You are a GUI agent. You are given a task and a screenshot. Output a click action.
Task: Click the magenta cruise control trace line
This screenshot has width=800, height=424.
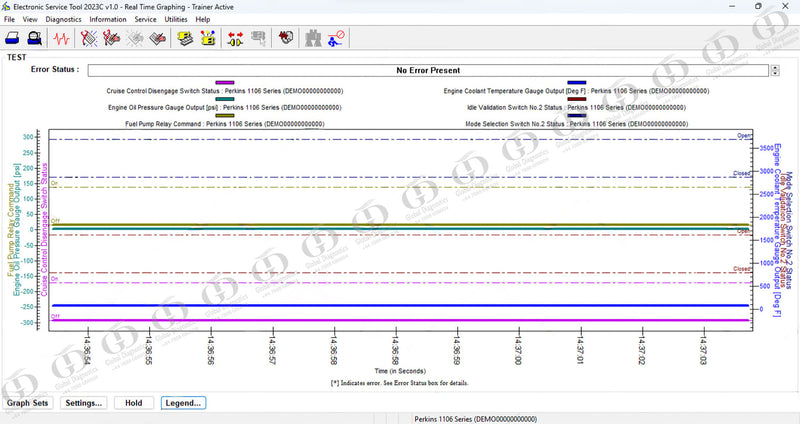401,320
